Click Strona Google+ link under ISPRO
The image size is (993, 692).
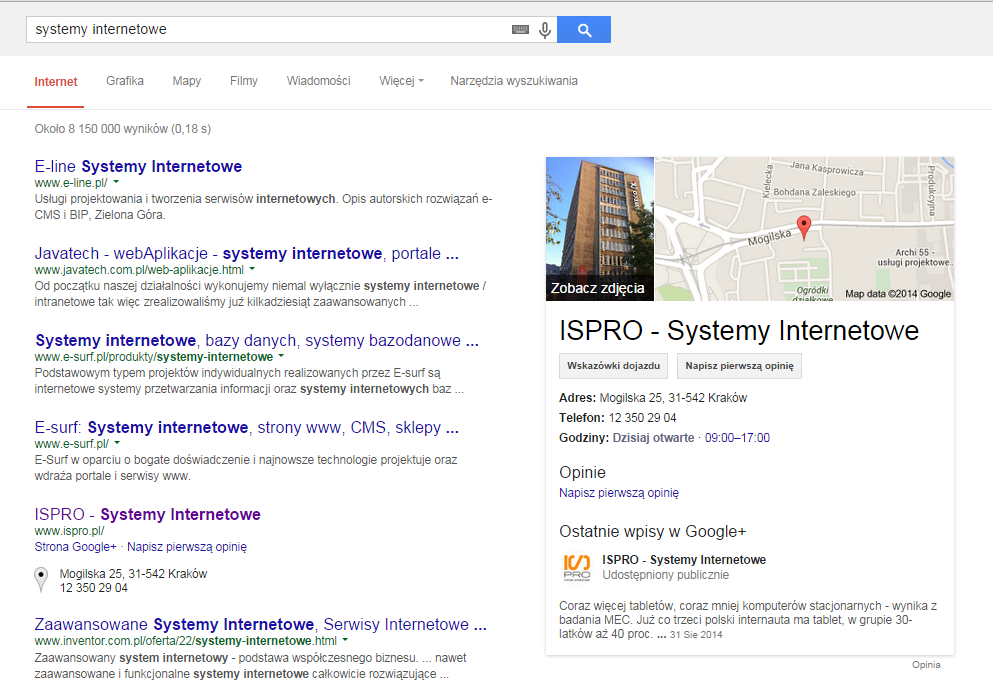(75, 546)
